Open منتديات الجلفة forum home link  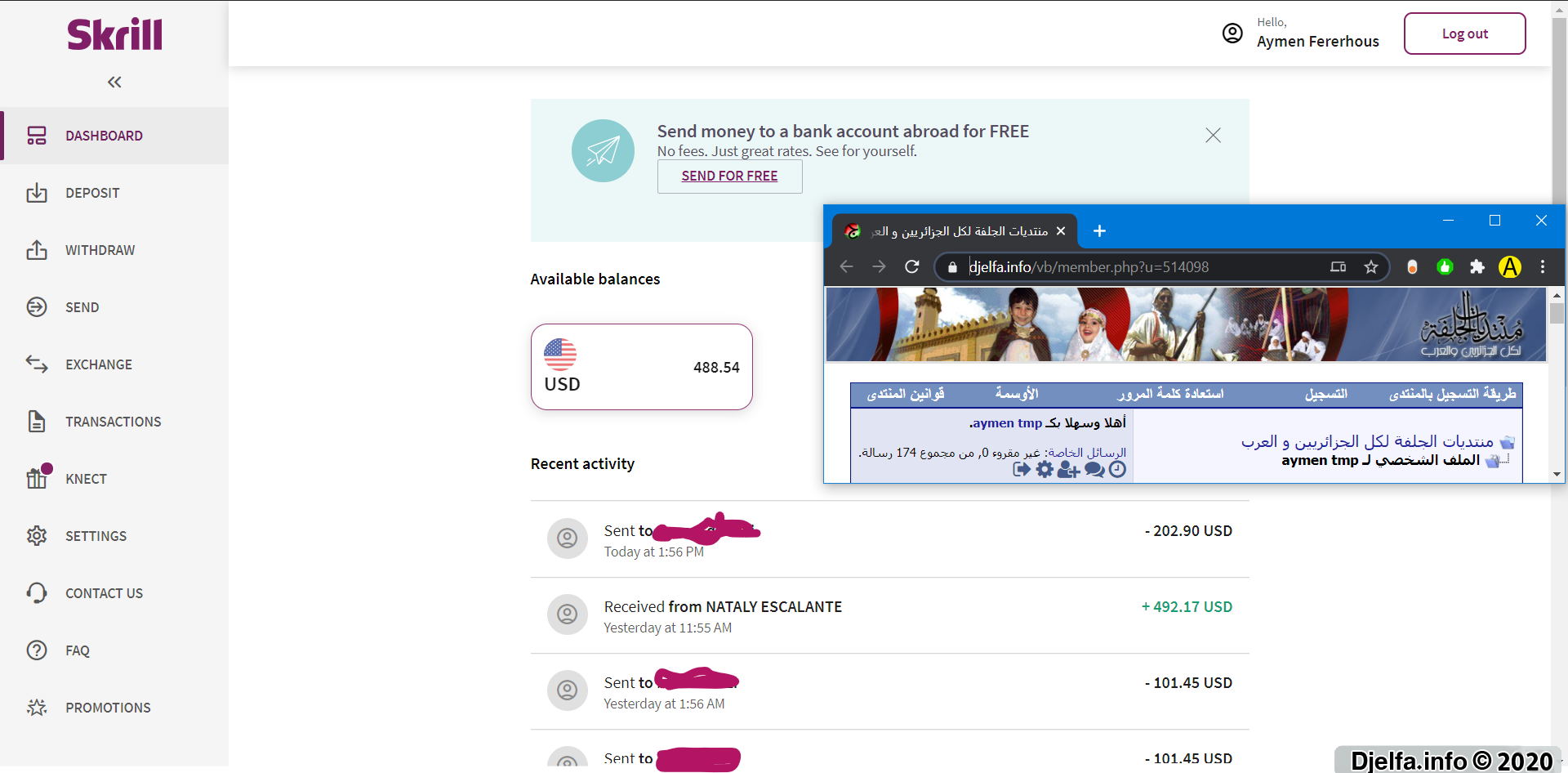1367,441
